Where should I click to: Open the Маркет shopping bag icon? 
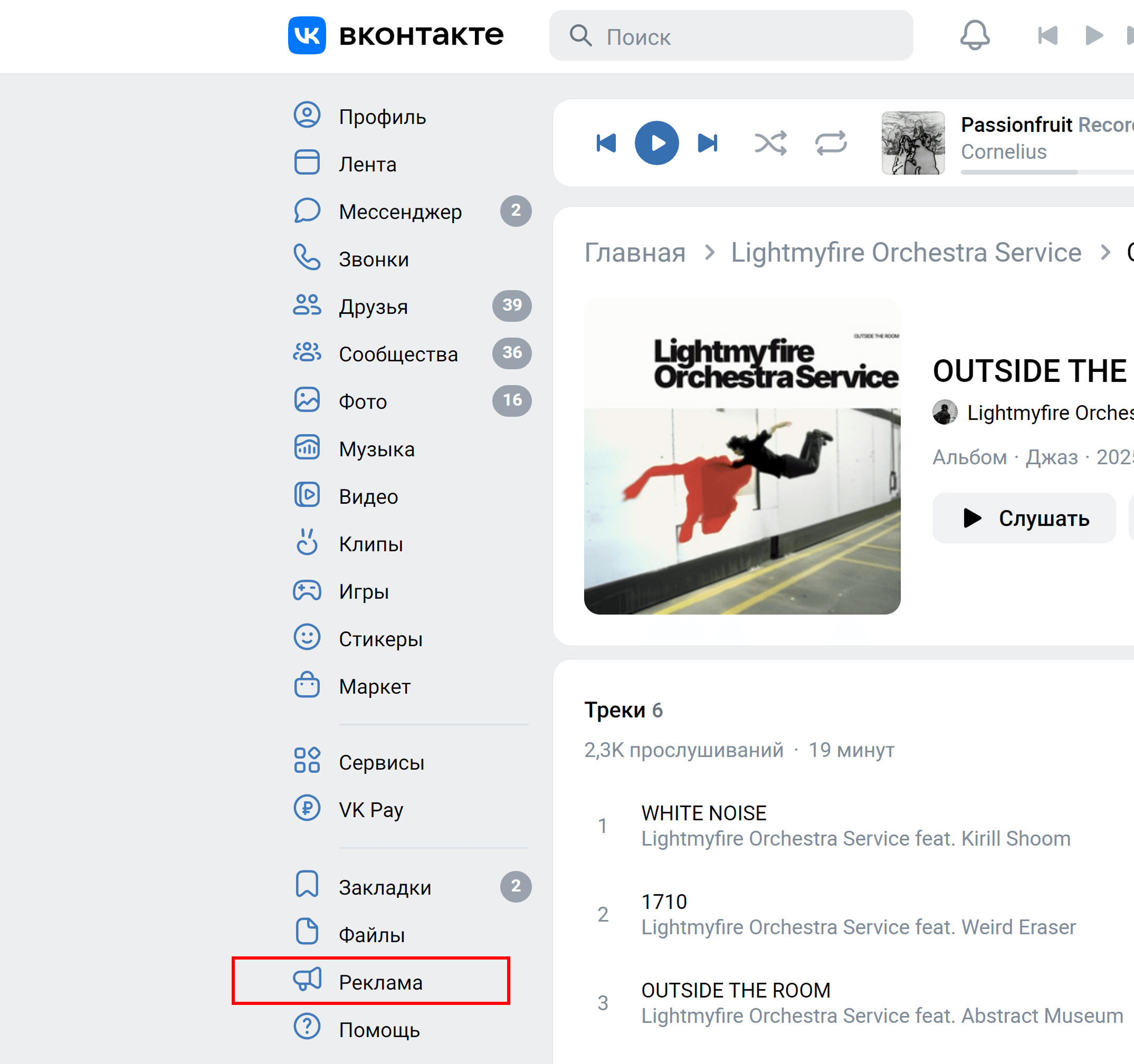pyautogui.click(x=307, y=685)
